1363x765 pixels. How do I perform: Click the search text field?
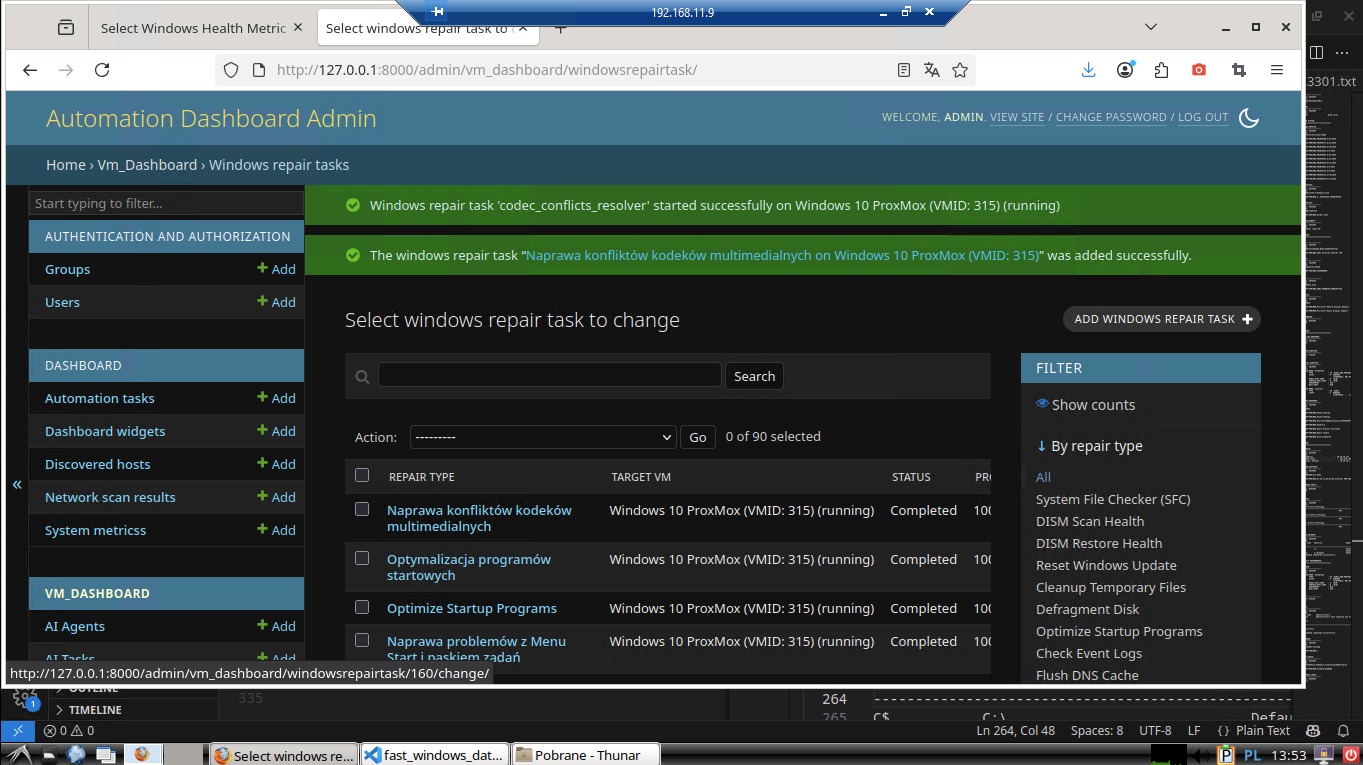(x=549, y=375)
